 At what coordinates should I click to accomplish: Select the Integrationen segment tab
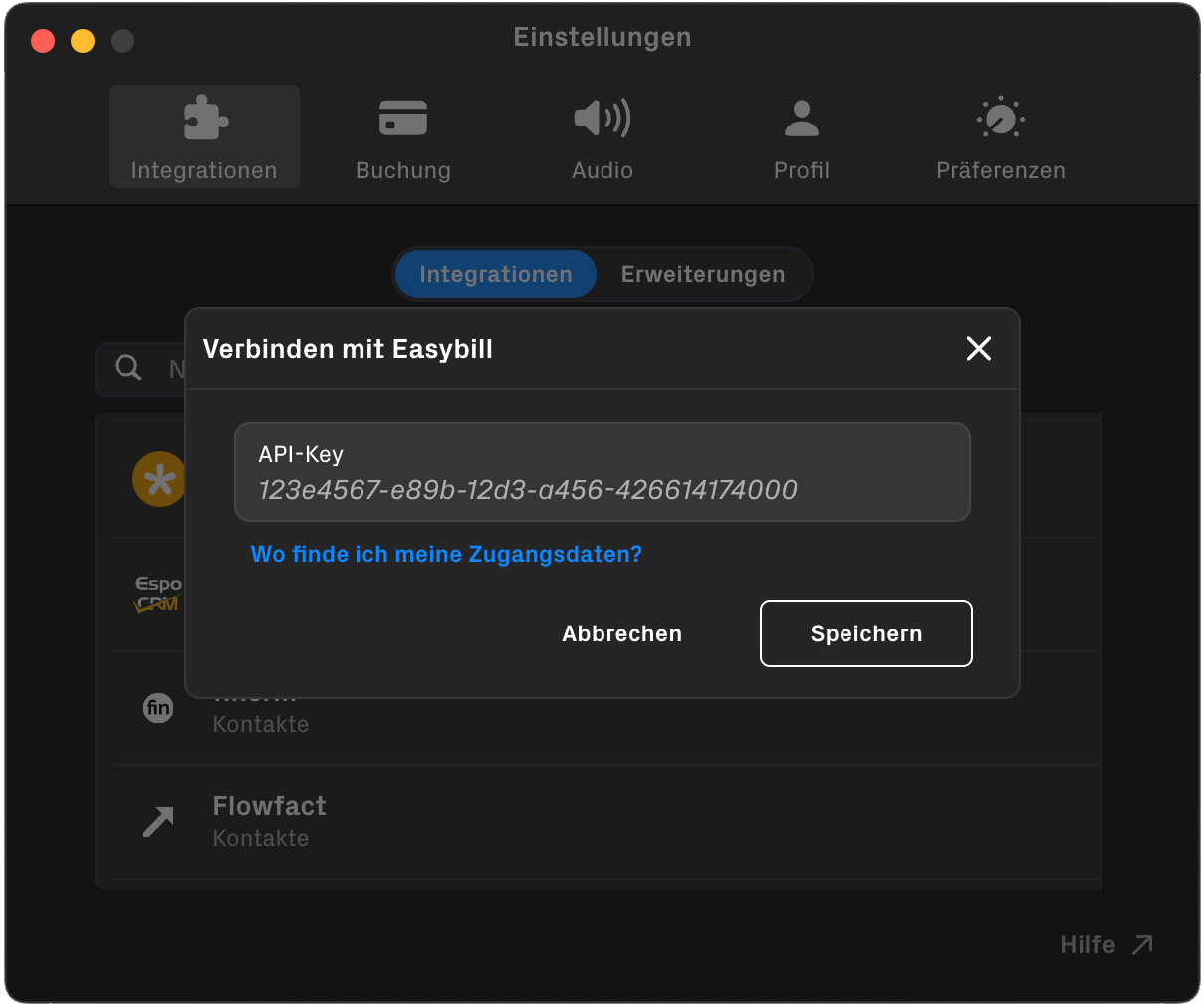coord(495,274)
